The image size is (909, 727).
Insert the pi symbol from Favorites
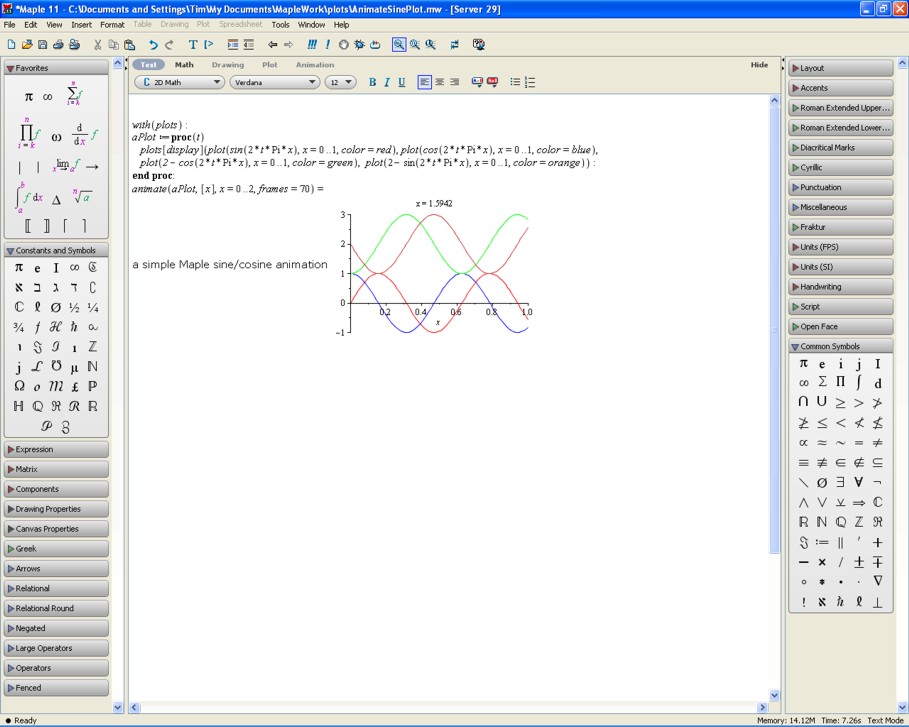point(28,97)
